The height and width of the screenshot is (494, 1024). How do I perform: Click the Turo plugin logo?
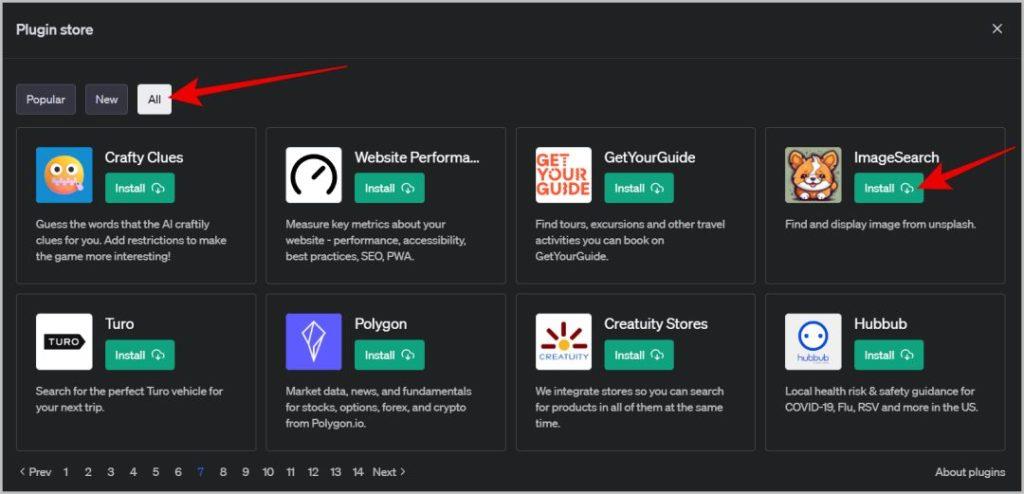[x=64, y=342]
